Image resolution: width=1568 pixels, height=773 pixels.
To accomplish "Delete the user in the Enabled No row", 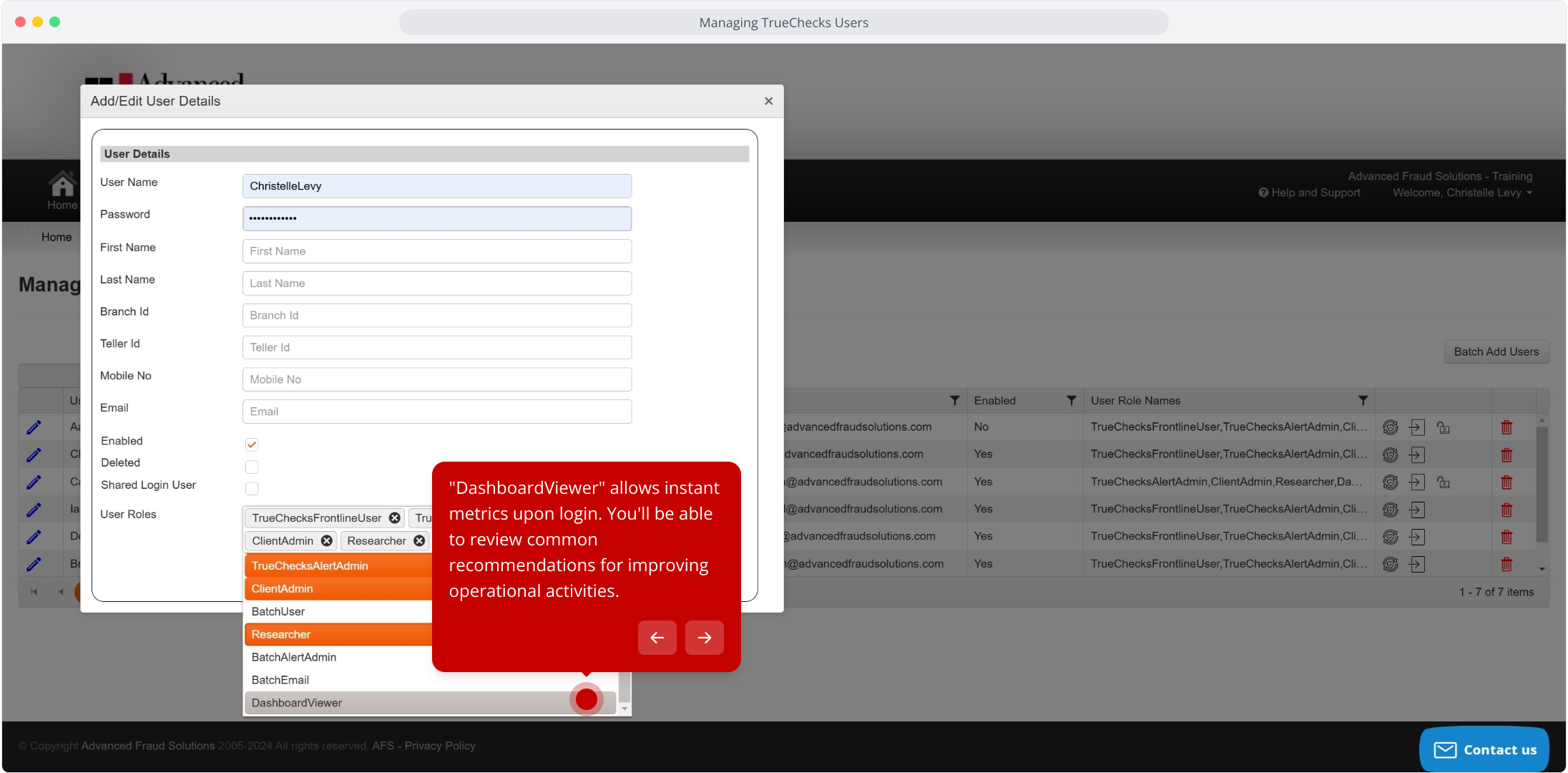I will [1506, 427].
